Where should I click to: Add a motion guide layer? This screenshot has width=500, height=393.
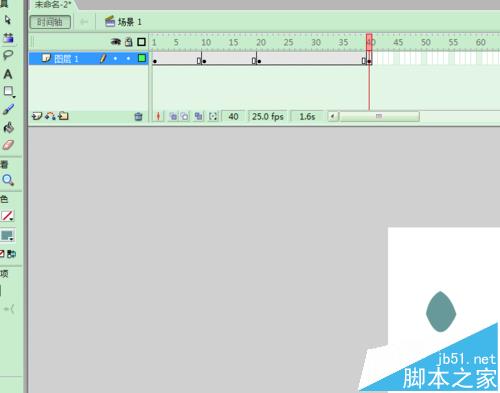[50, 116]
